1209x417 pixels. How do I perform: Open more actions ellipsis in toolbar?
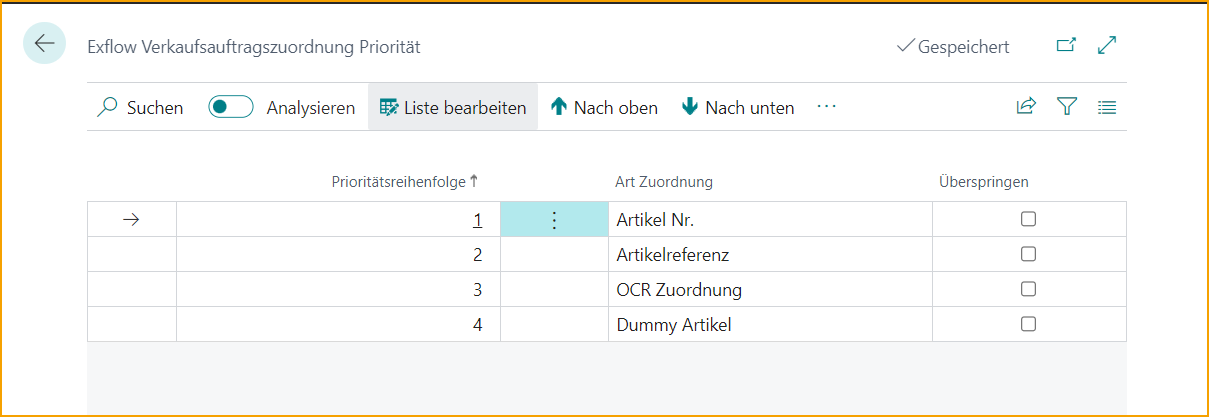click(x=826, y=107)
